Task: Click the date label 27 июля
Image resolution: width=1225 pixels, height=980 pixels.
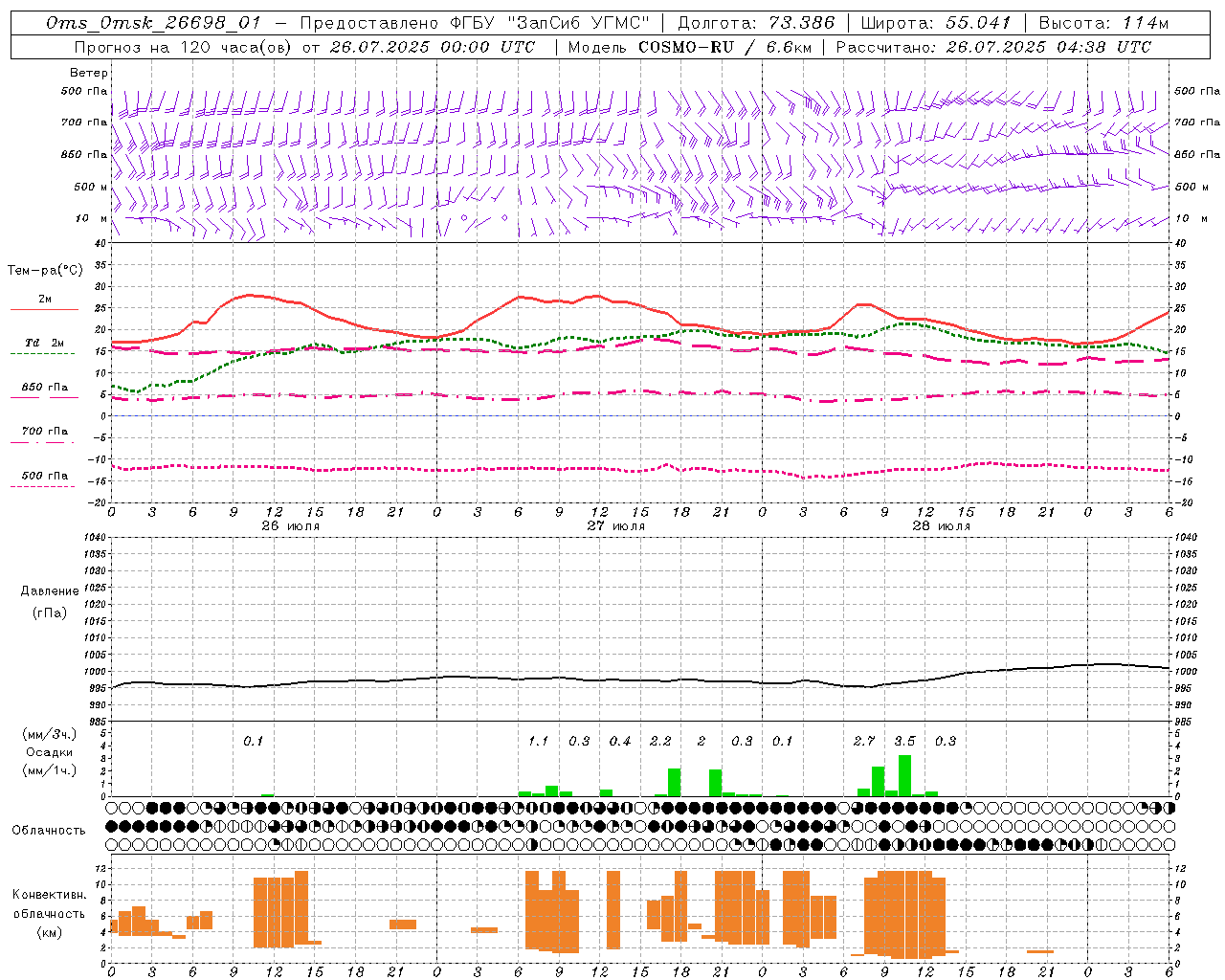Action: tap(615, 525)
